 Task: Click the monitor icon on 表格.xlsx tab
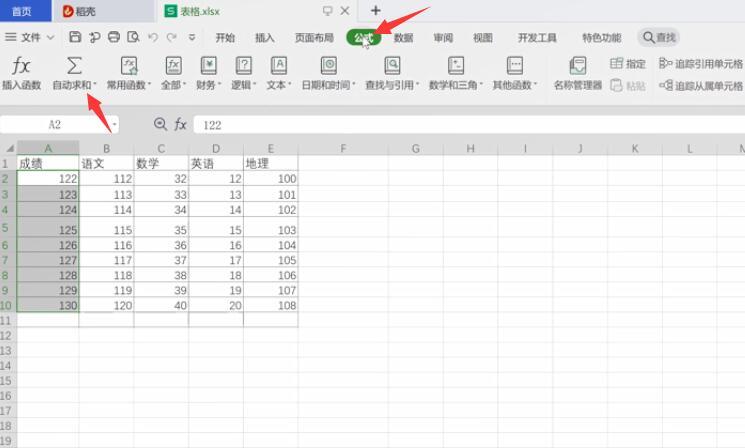(x=327, y=10)
